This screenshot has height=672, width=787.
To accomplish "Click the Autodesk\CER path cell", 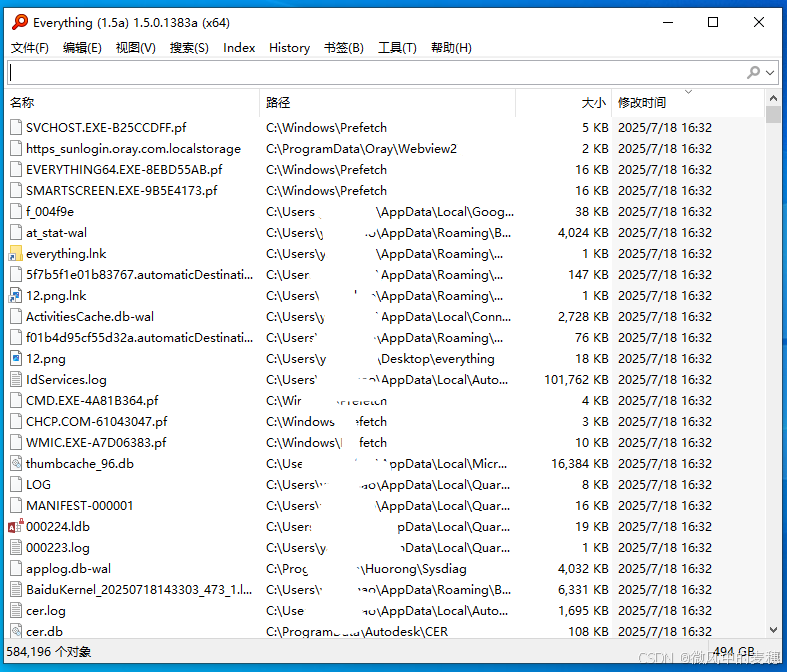I will [x=357, y=631].
